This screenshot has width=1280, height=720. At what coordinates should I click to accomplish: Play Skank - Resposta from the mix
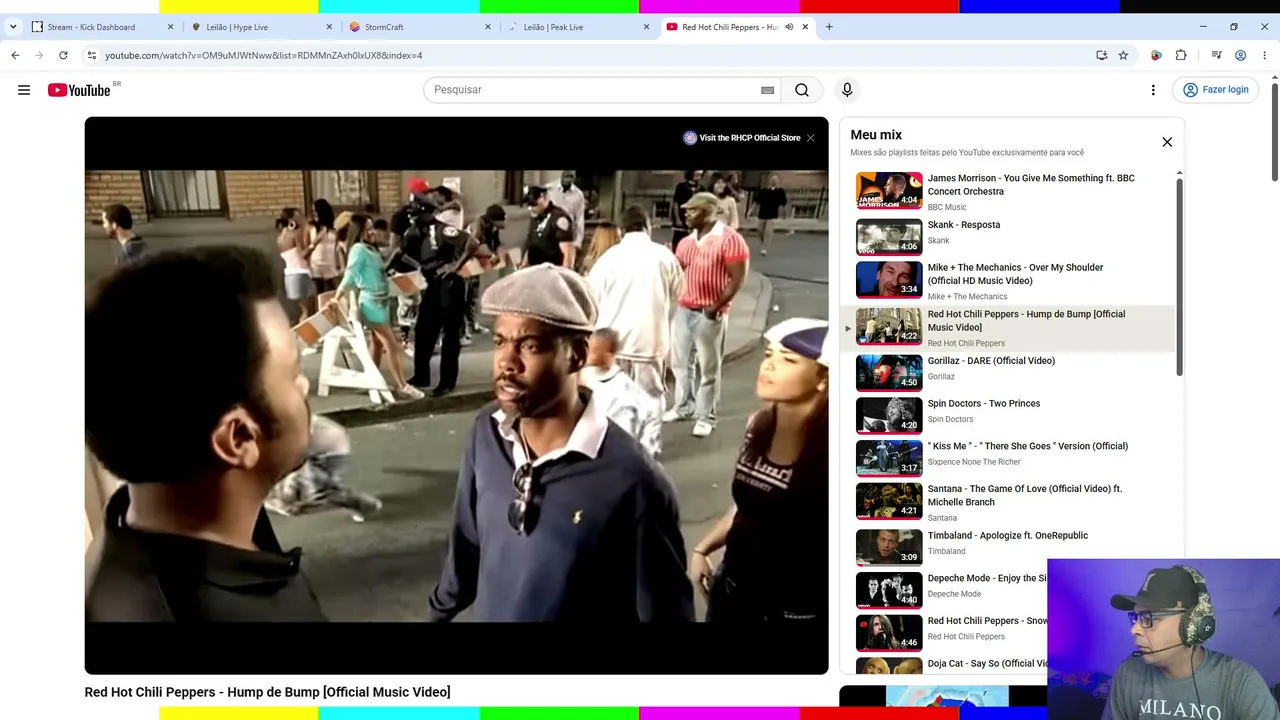[x=964, y=225]
